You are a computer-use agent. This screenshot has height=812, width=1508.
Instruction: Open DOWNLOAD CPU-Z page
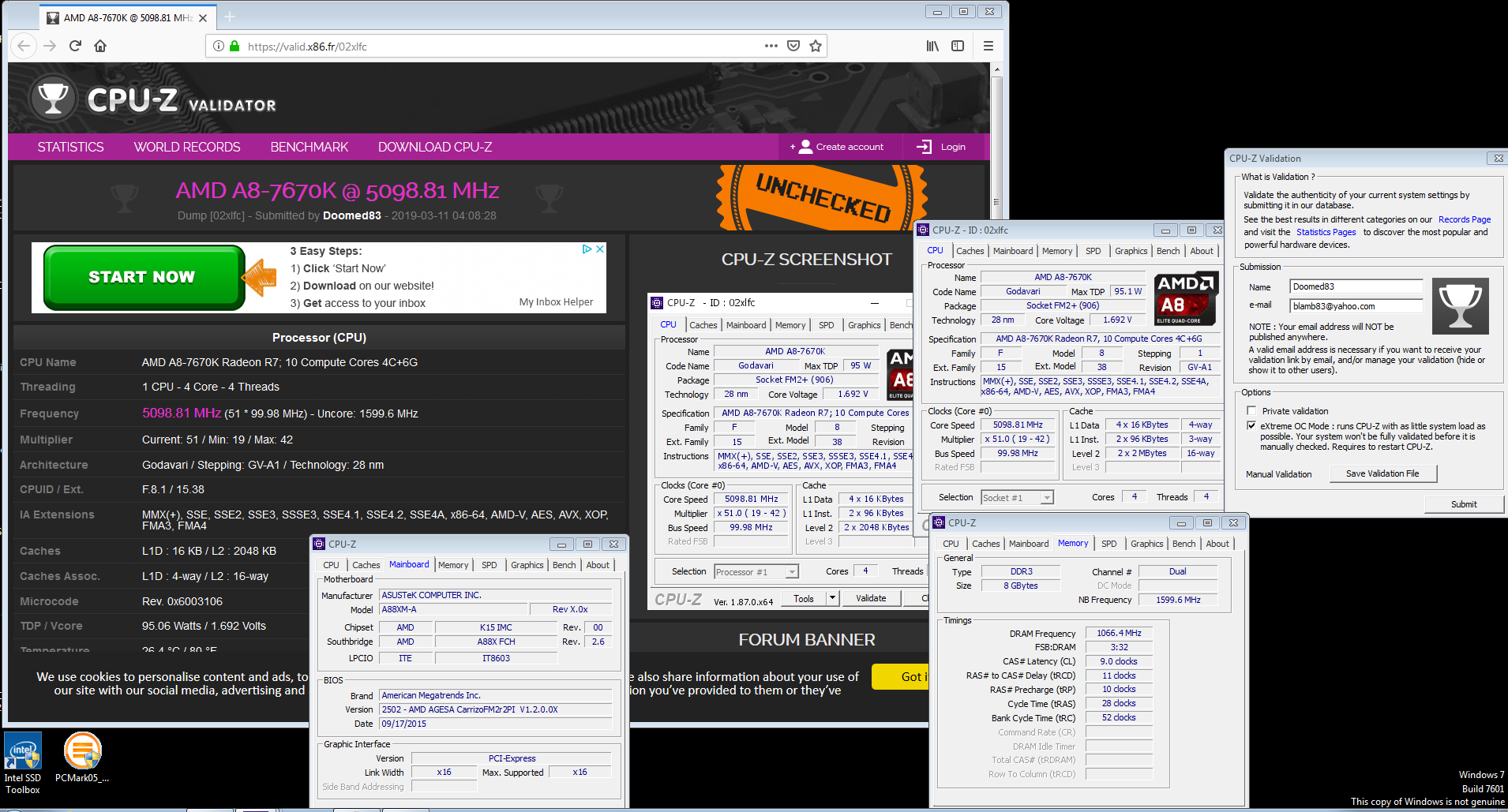pos(435,147)
